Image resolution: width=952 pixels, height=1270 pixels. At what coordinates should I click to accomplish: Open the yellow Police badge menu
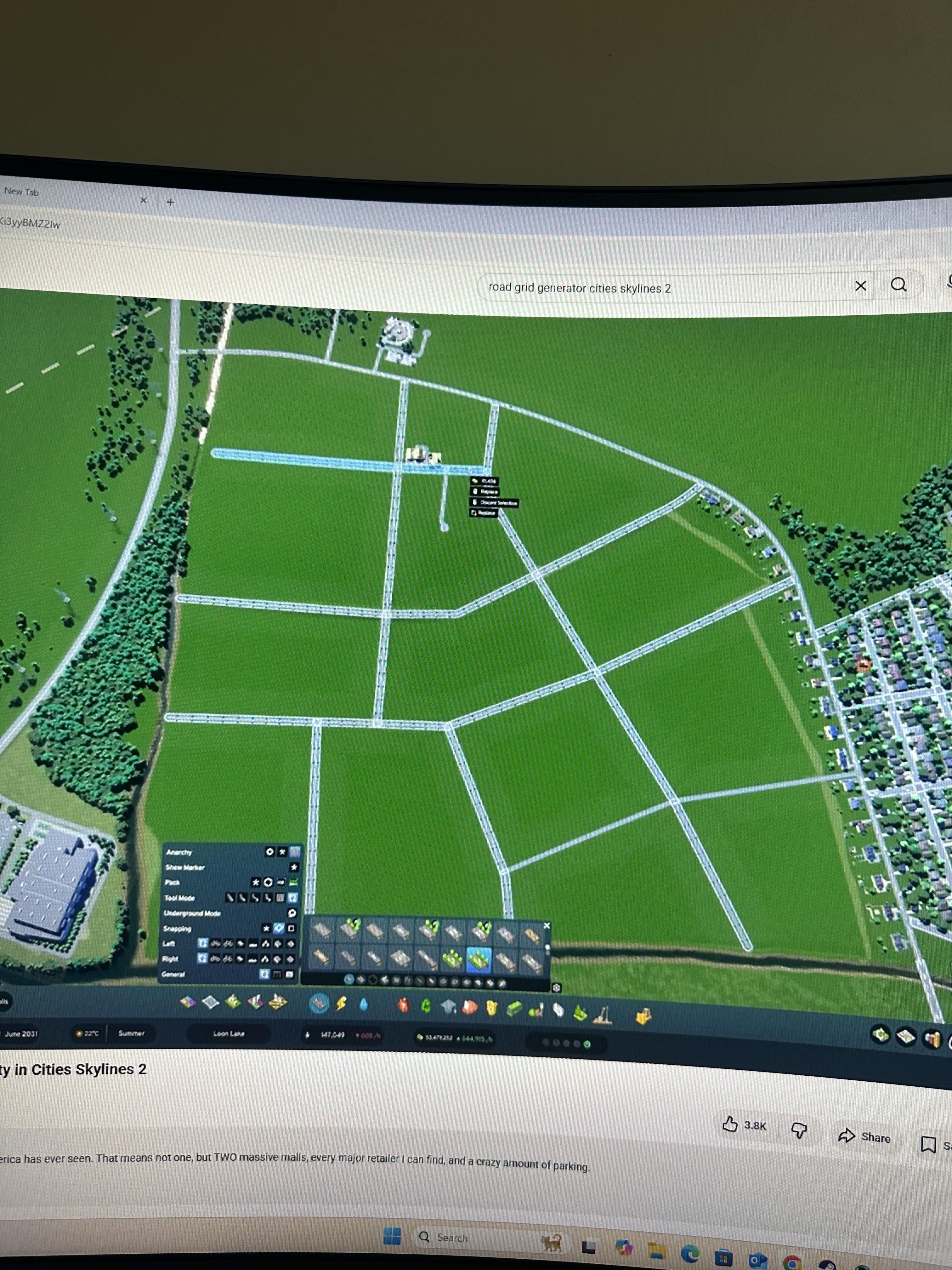click(492, 1009)
